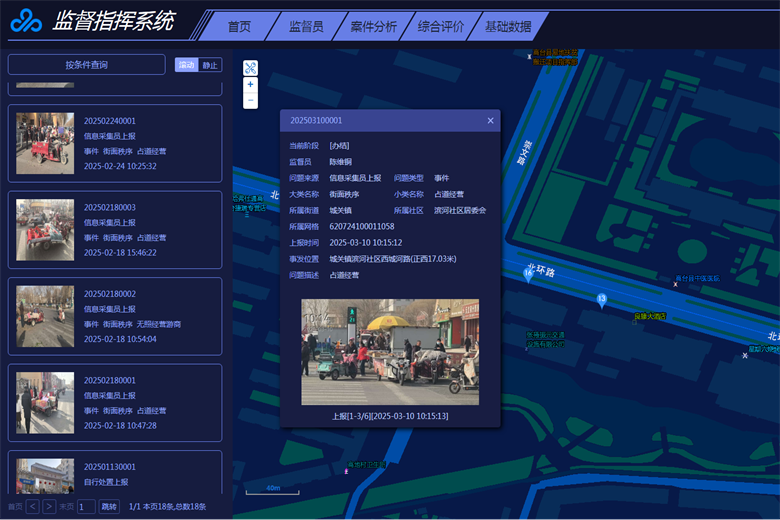Viewport: 780px width, 520px height.
Task: Zoom out the map with minus button
Action: click(x=250, y=101)
